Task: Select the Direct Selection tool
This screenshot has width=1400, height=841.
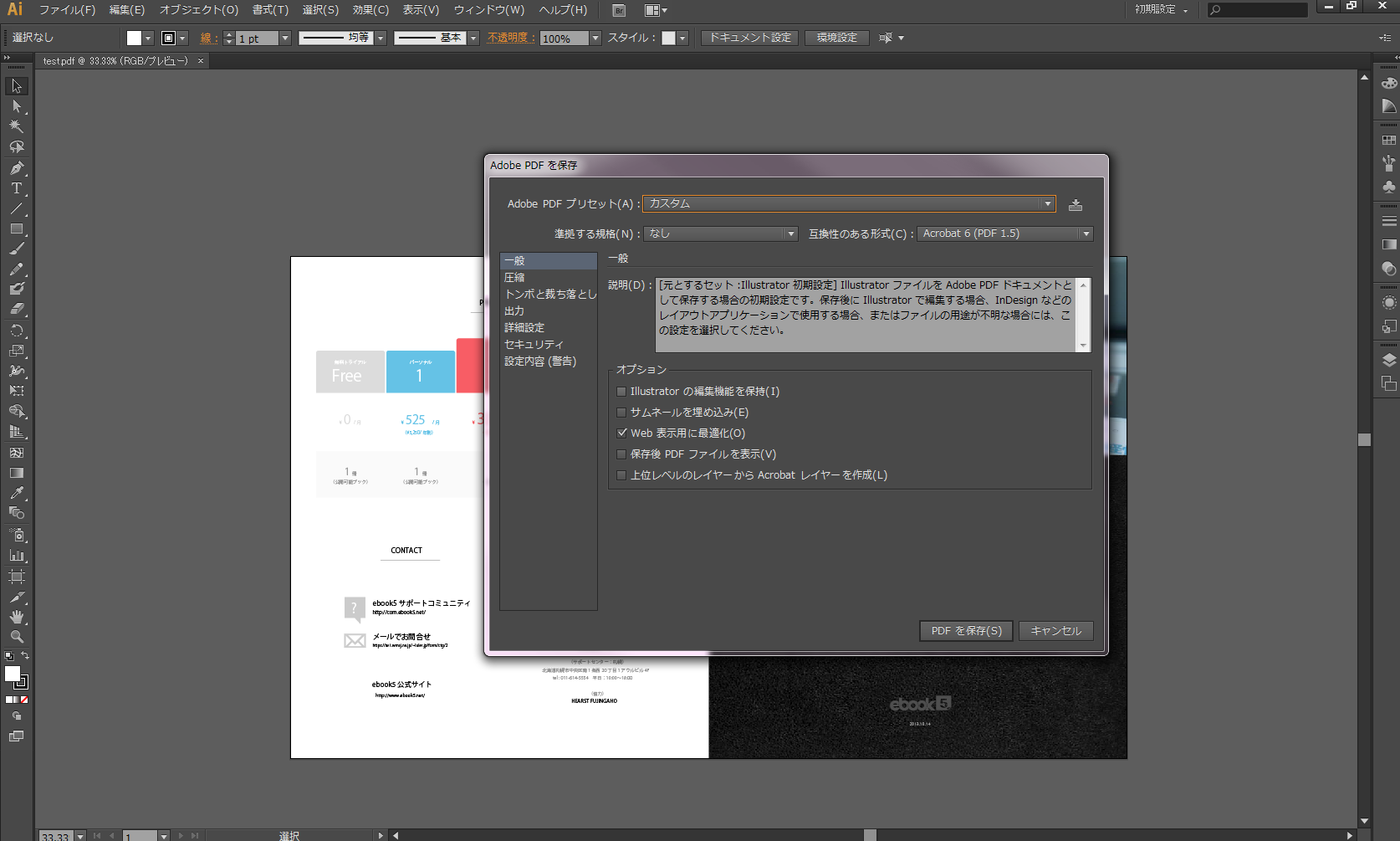Action: [17, 106]
